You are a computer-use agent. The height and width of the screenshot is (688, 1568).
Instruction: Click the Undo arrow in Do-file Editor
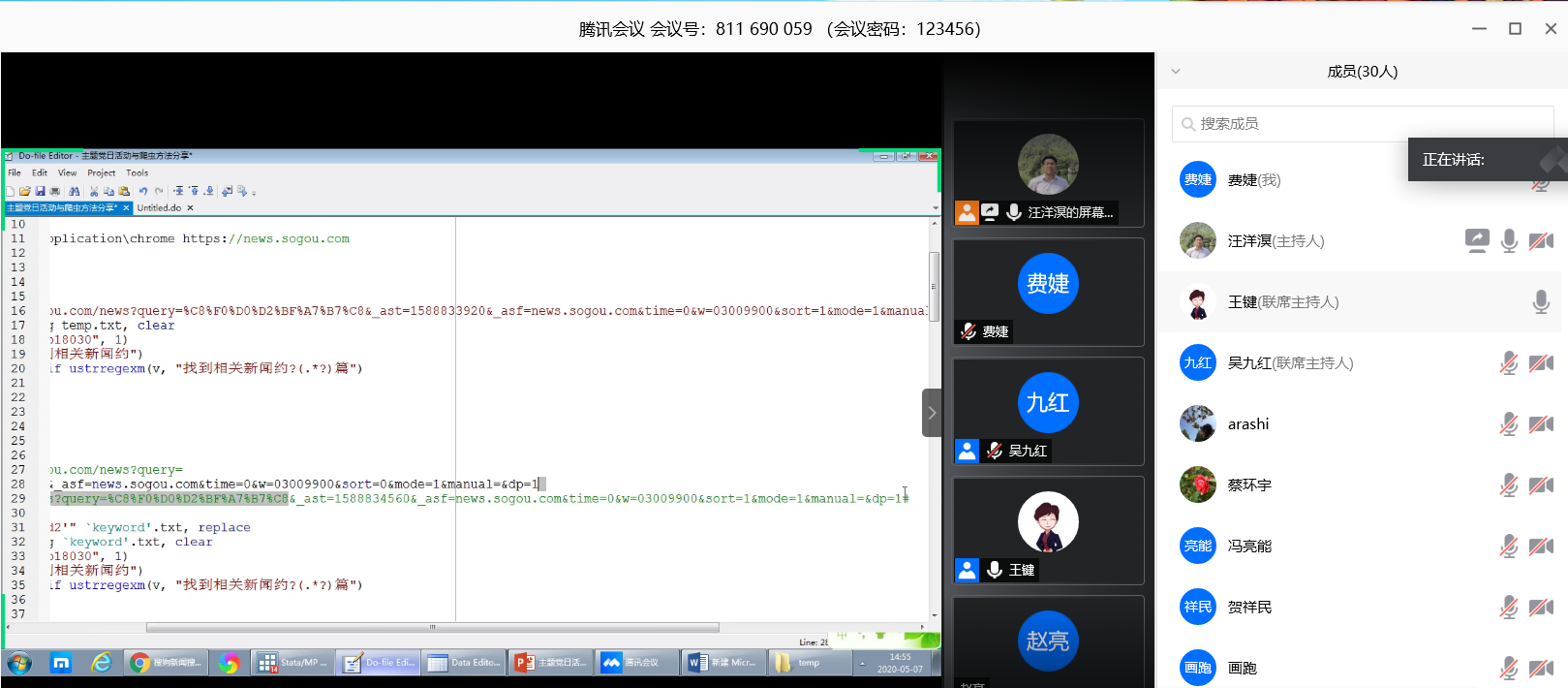pyautogui.click(x=143, y=192)
